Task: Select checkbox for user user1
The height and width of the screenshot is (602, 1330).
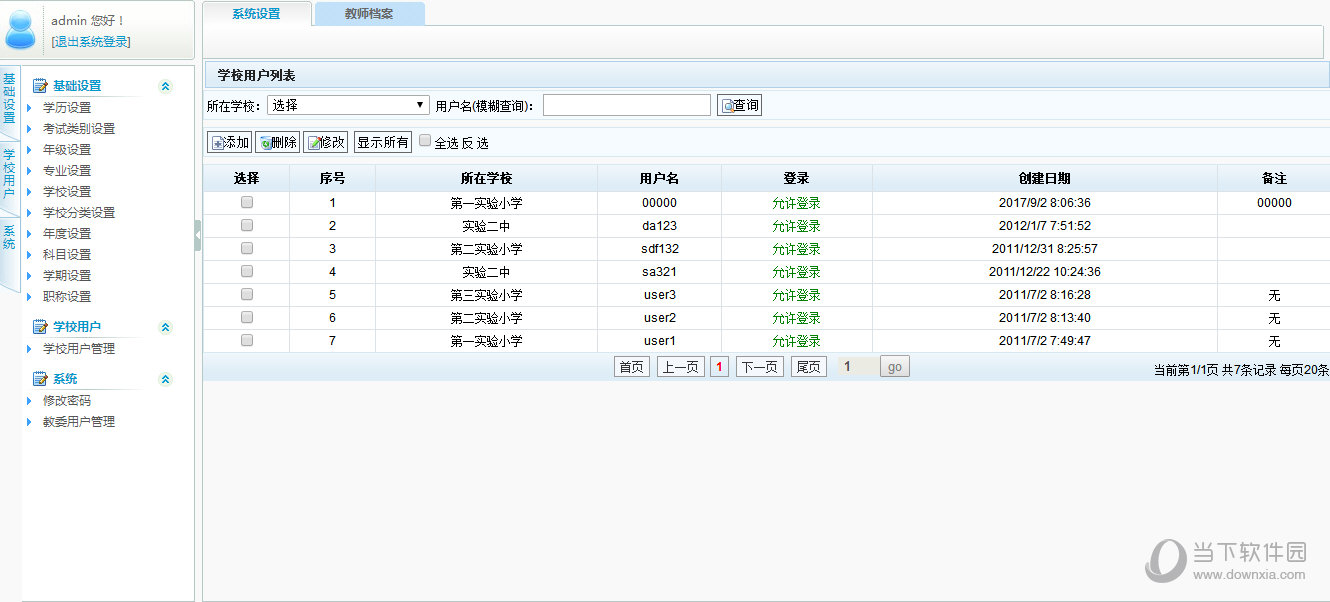Action: pos(247,340)
